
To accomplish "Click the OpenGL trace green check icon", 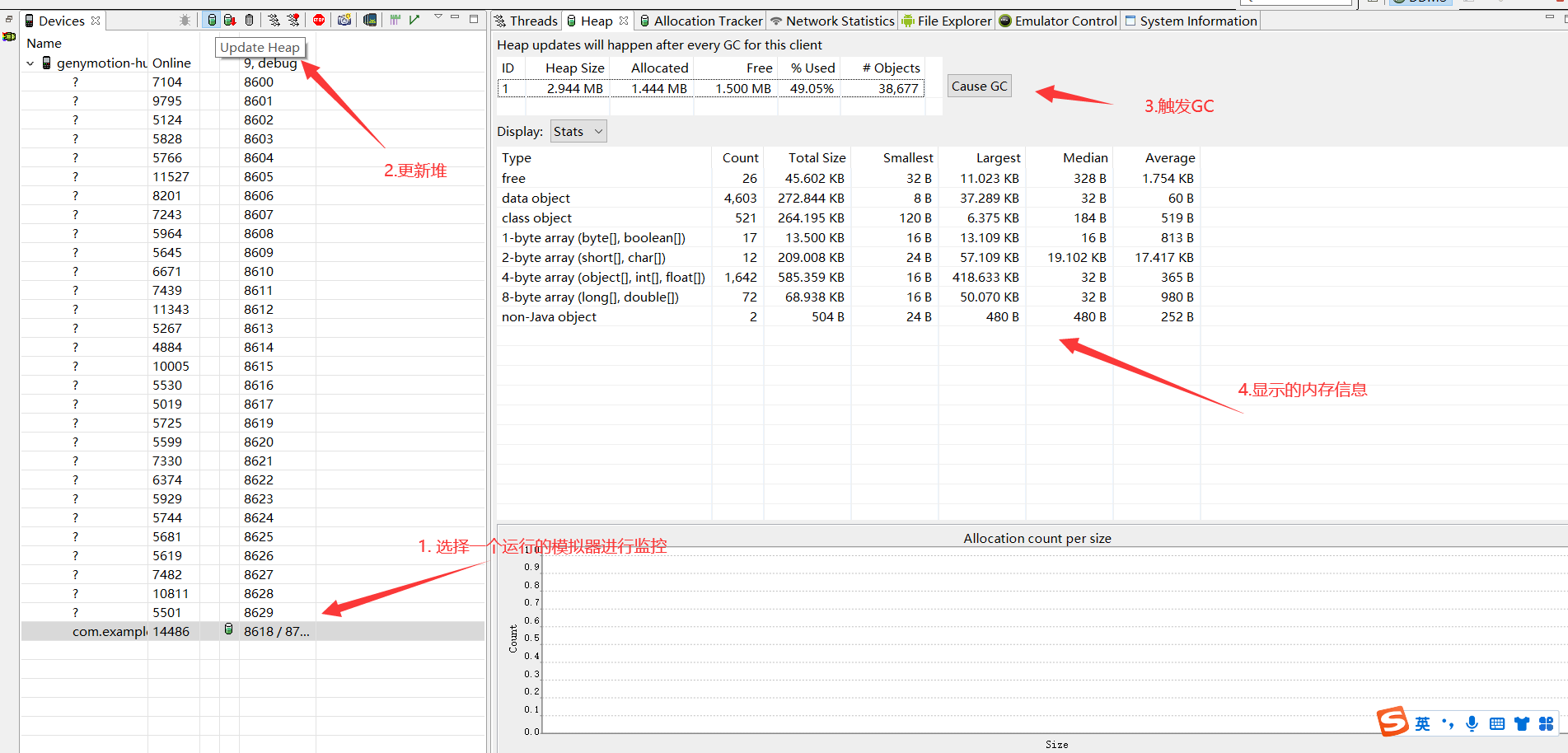I will pos(414,19).
